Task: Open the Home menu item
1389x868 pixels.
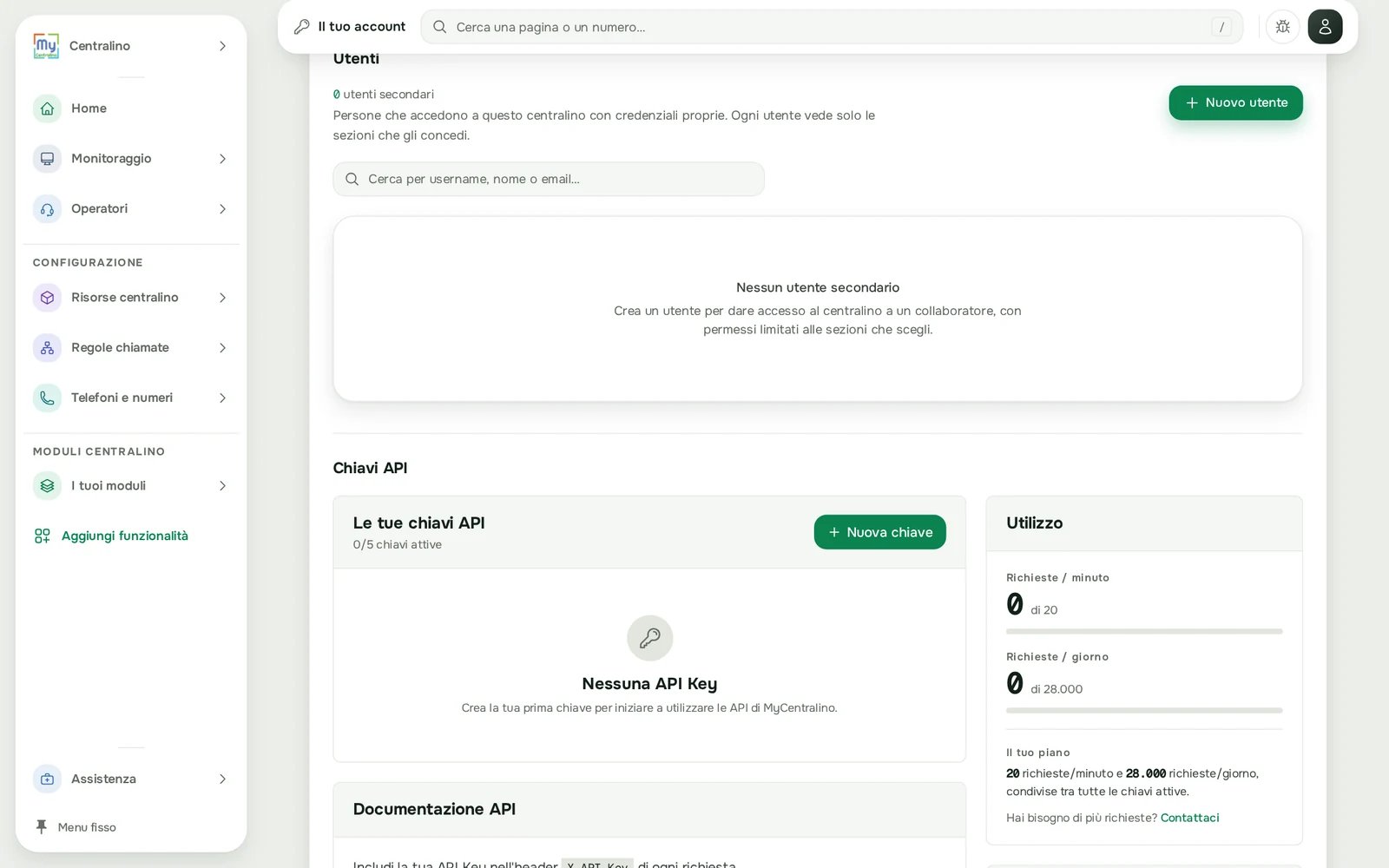Action: [131, 108]
